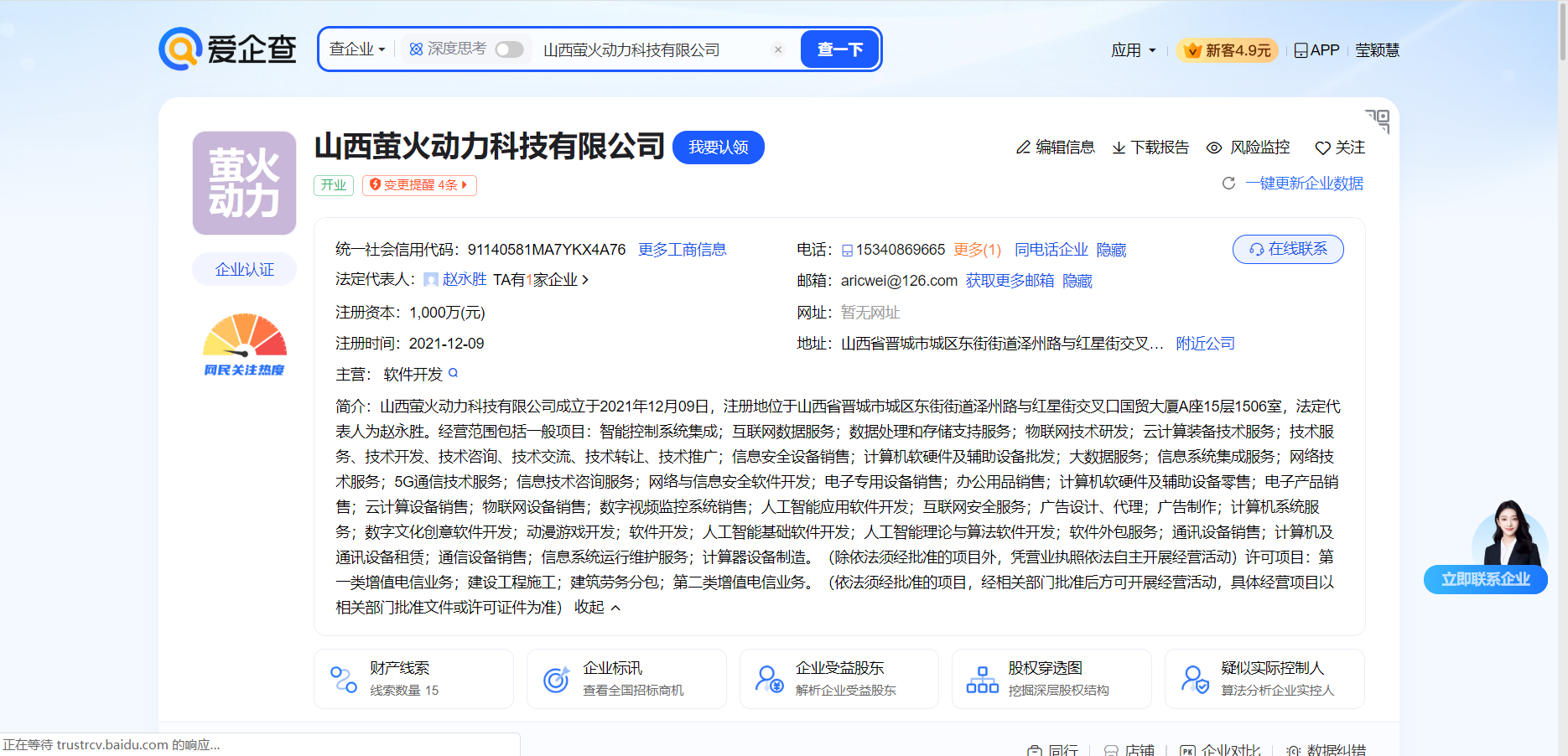This screenshot has width=1568, height=756.
Task: Click 一键更新企业数据 refresh link
Action: (1292, 183)
